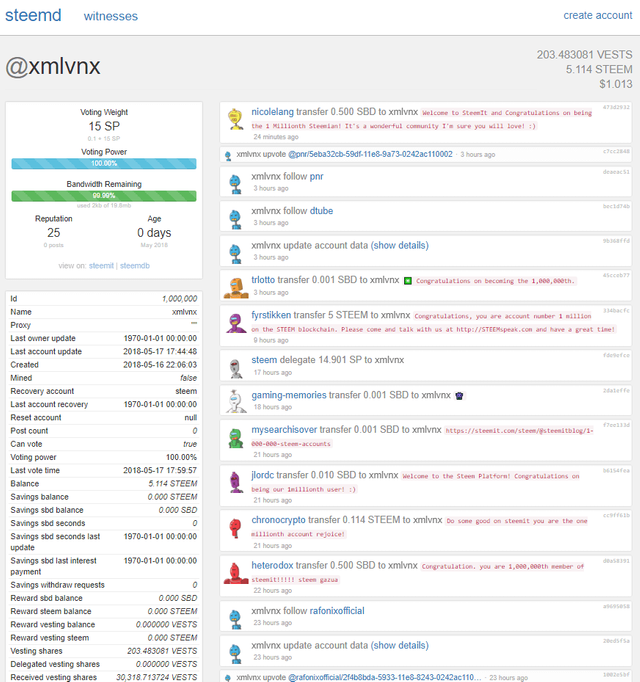This screenshot has width=640, height=682.
Task: Click the @xmlvnx account heading
Action: (53, 67)
